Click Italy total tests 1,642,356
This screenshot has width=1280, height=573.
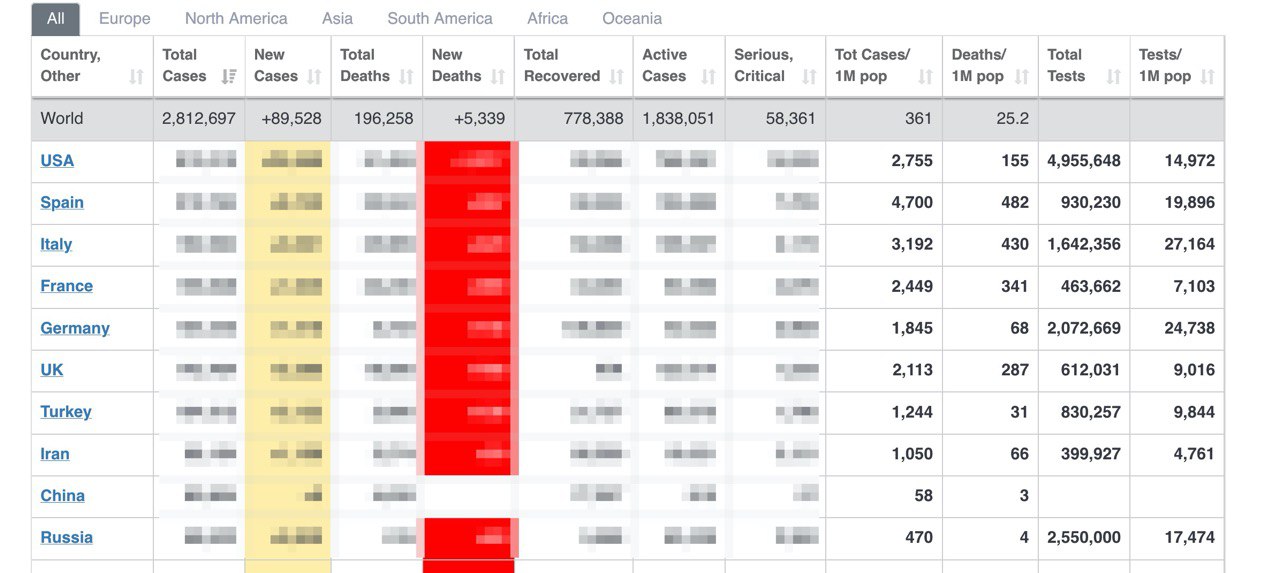(x=1084, y=245)
